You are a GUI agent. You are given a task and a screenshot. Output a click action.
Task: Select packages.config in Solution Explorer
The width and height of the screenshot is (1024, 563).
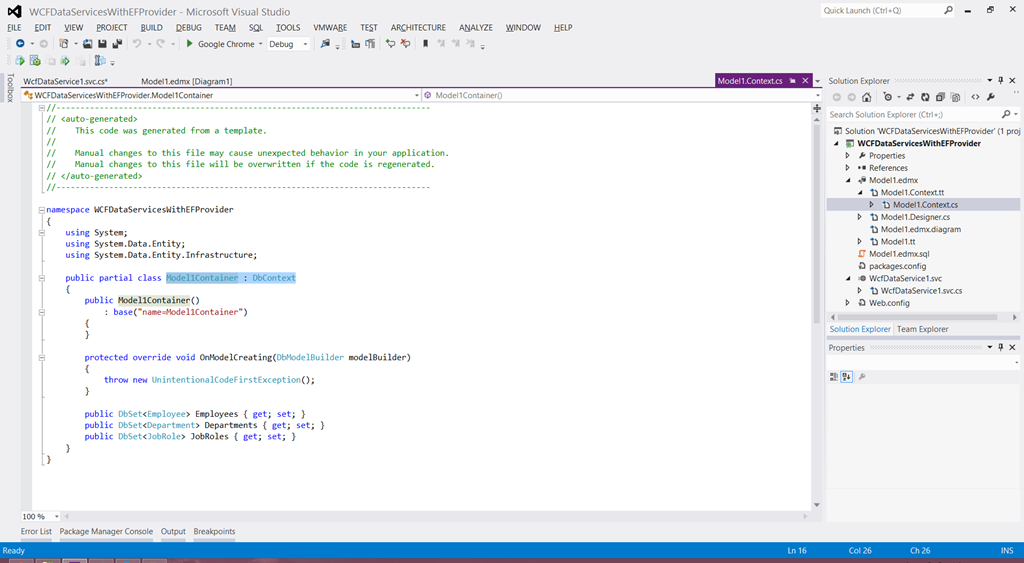pyautogui.click(x=897, y=266)
